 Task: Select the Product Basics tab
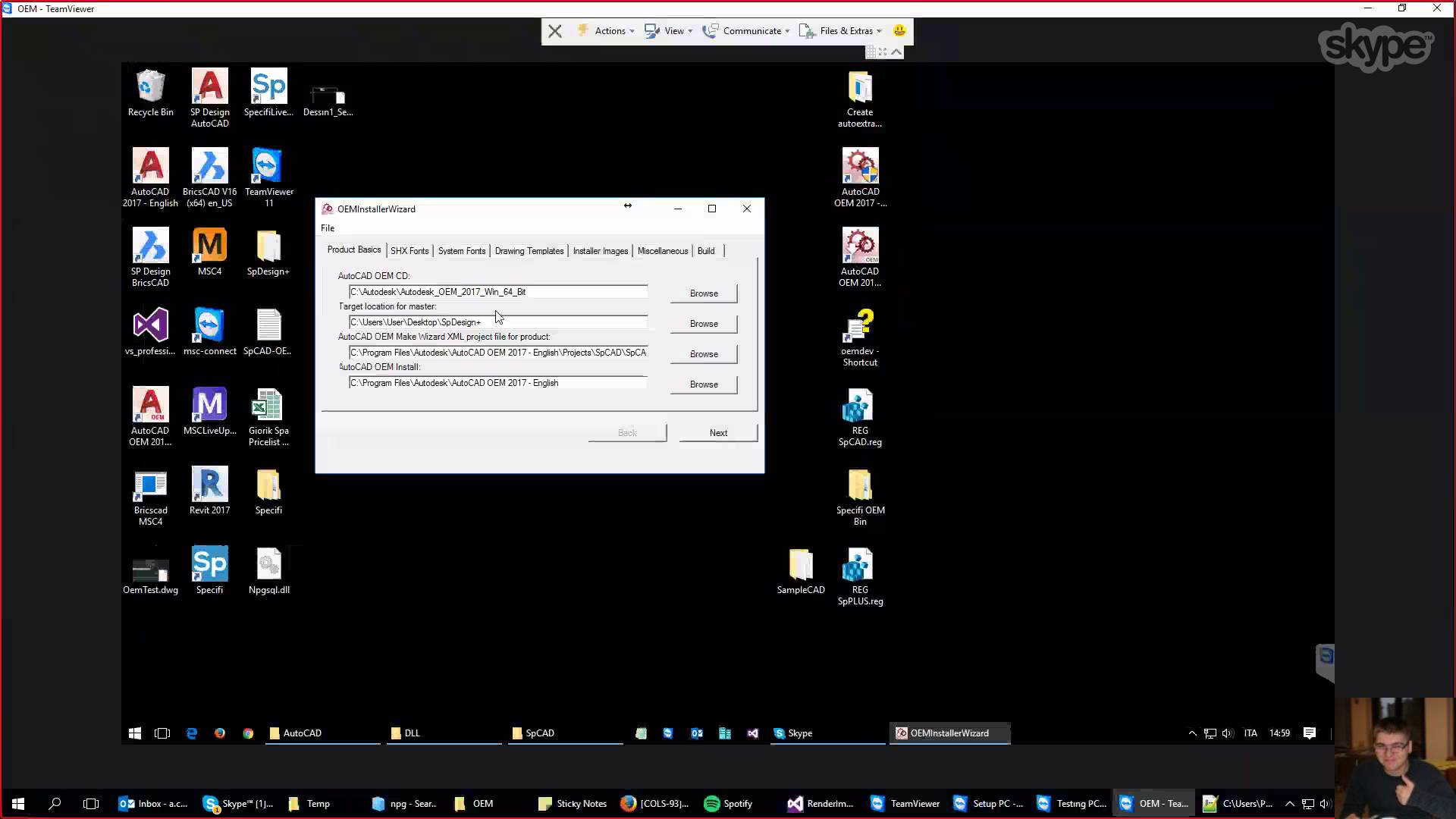(354, 249)
